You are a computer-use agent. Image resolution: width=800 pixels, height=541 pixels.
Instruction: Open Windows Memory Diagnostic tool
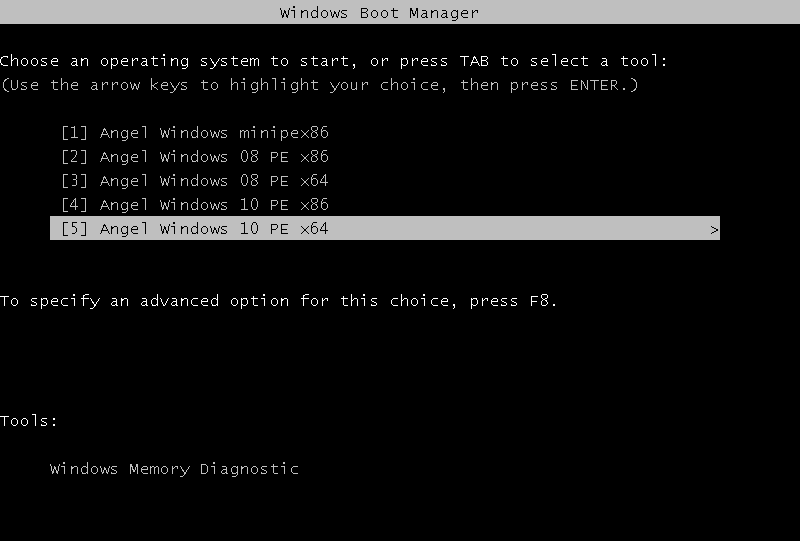tap(174, 469)
